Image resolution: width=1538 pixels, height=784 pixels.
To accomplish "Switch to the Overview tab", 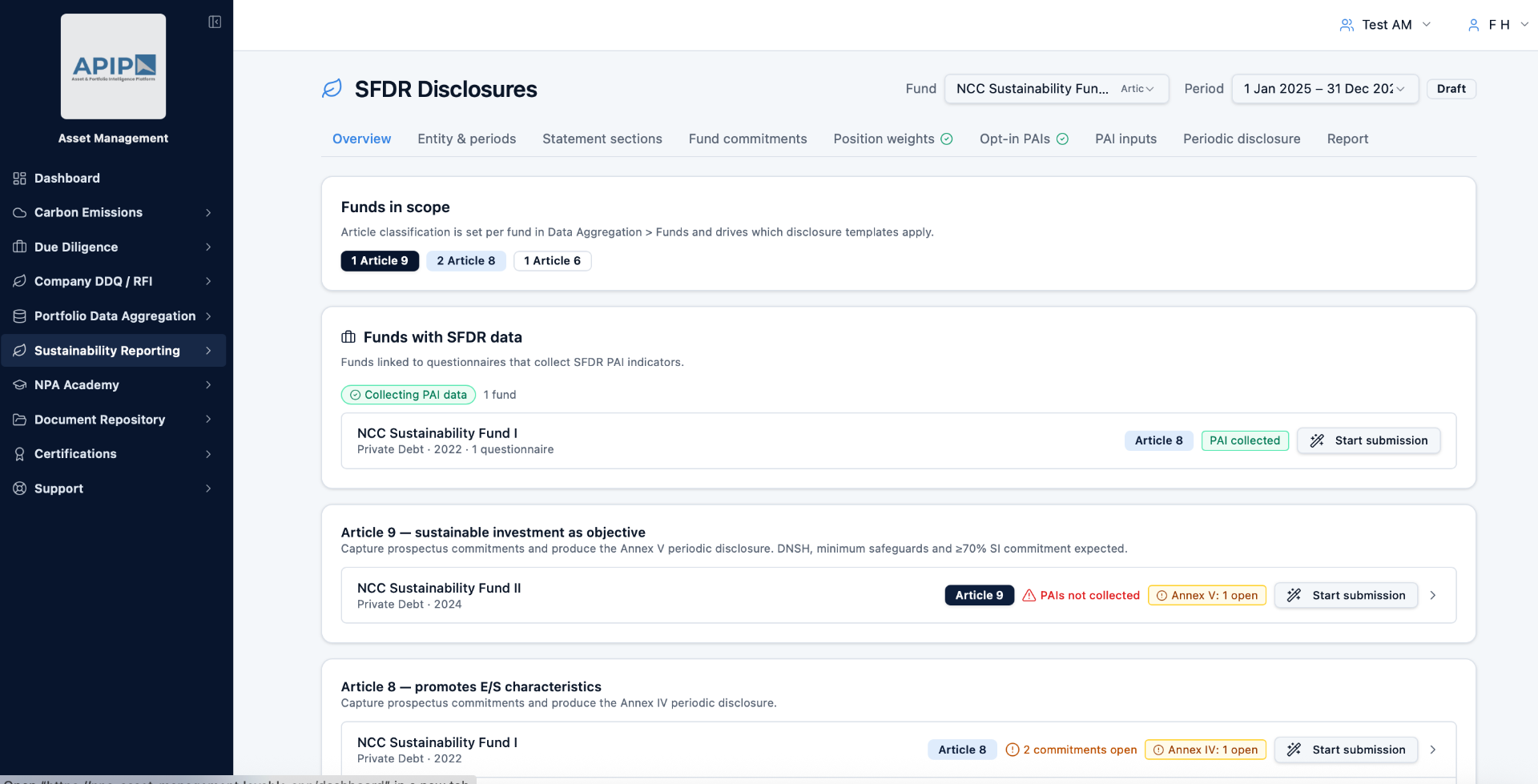I will pos(362,139).
